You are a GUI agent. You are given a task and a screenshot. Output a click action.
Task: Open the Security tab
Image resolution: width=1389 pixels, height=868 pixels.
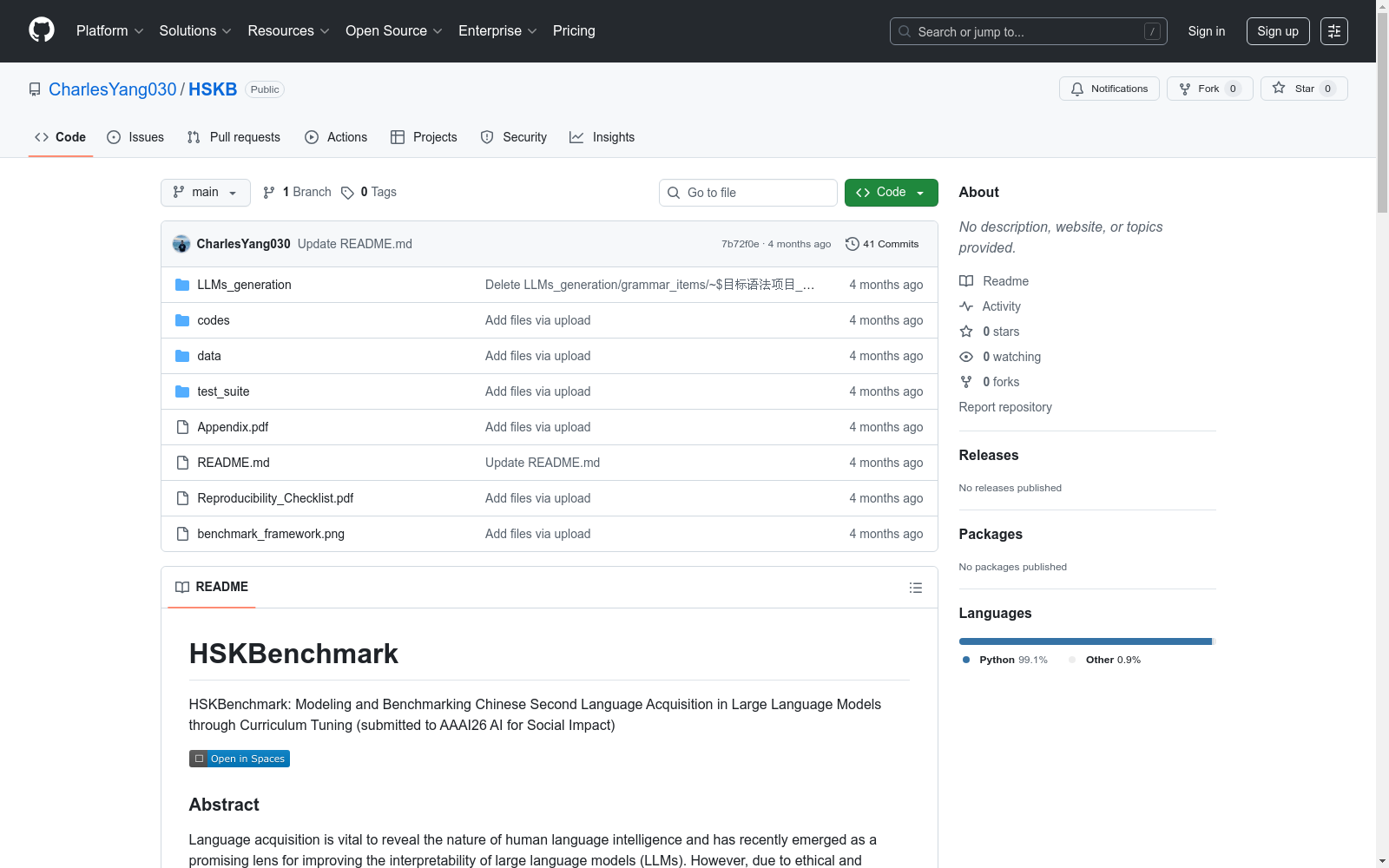click(514, 137)
